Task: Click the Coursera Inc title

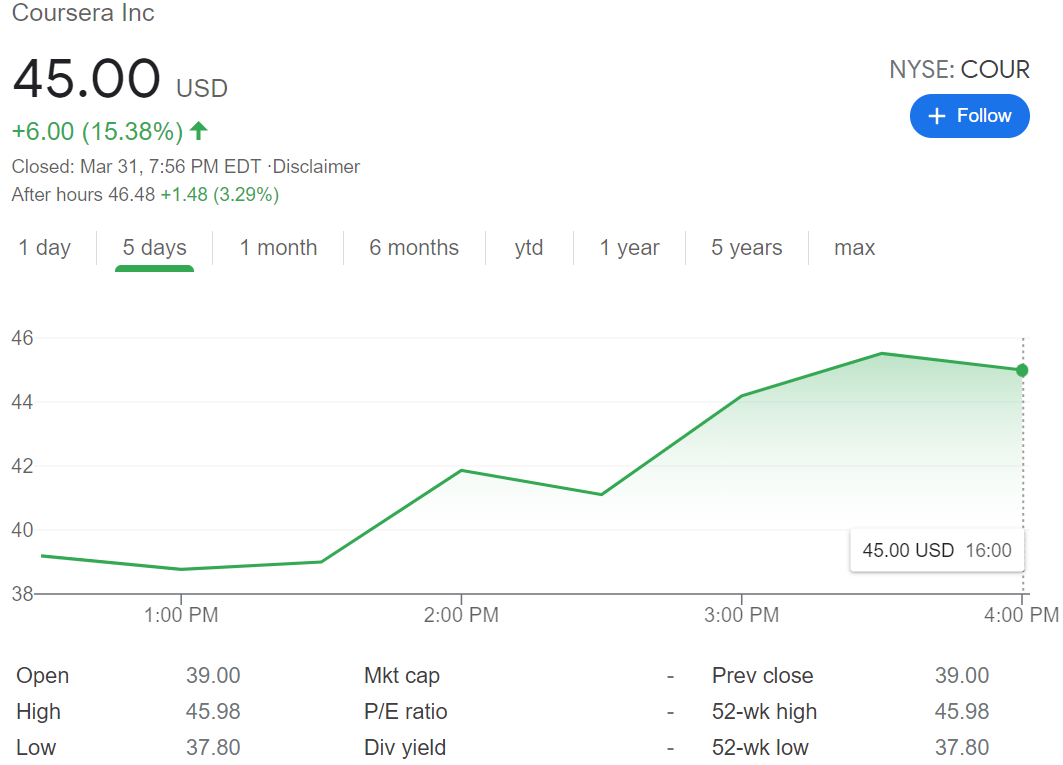Action: 83,12
